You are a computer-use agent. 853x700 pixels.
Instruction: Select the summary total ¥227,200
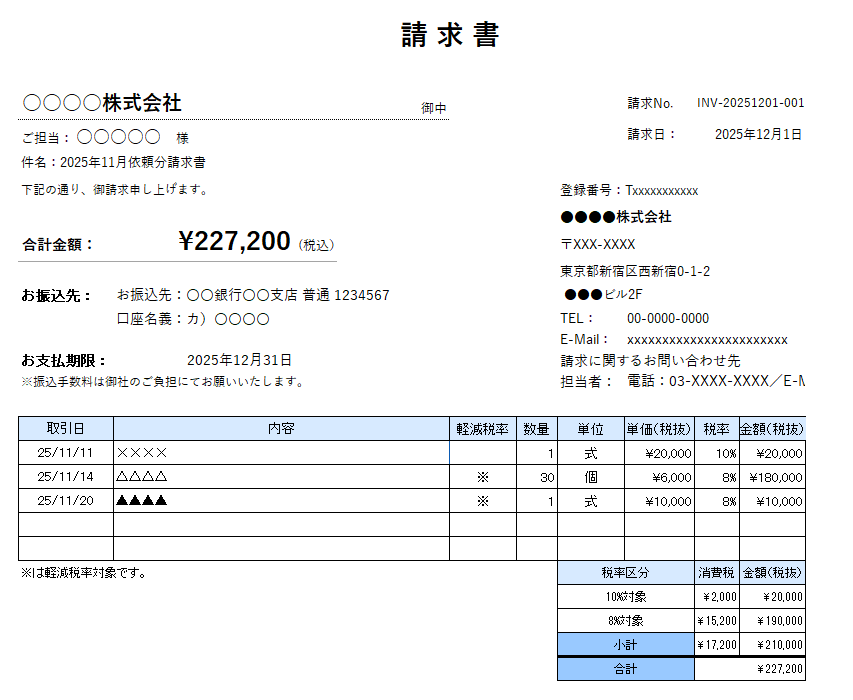[x=750, y=669]
